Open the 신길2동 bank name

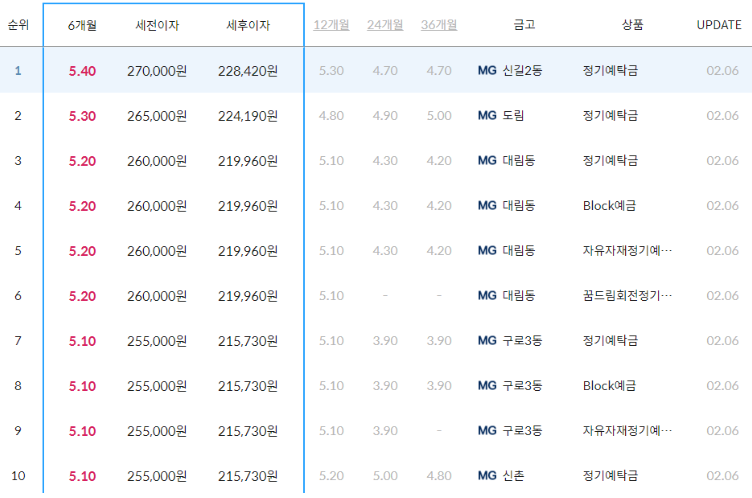click(x=522, y=71)
